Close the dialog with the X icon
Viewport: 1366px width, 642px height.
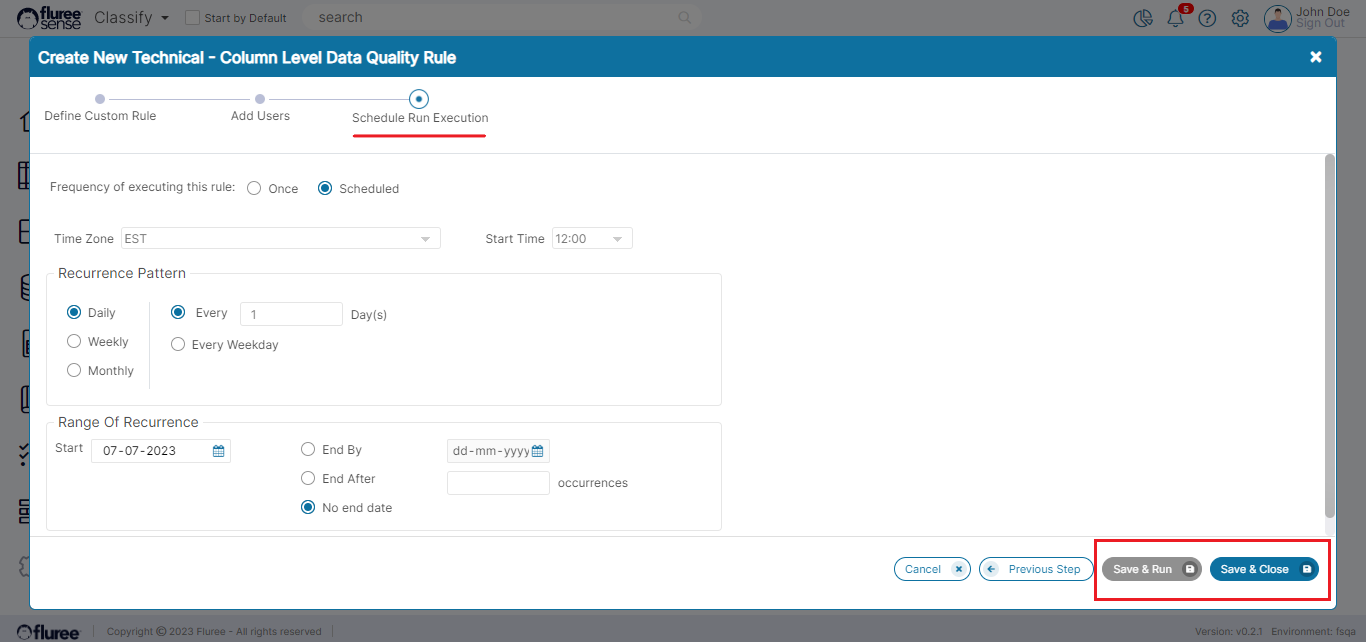click(1316, 57)
